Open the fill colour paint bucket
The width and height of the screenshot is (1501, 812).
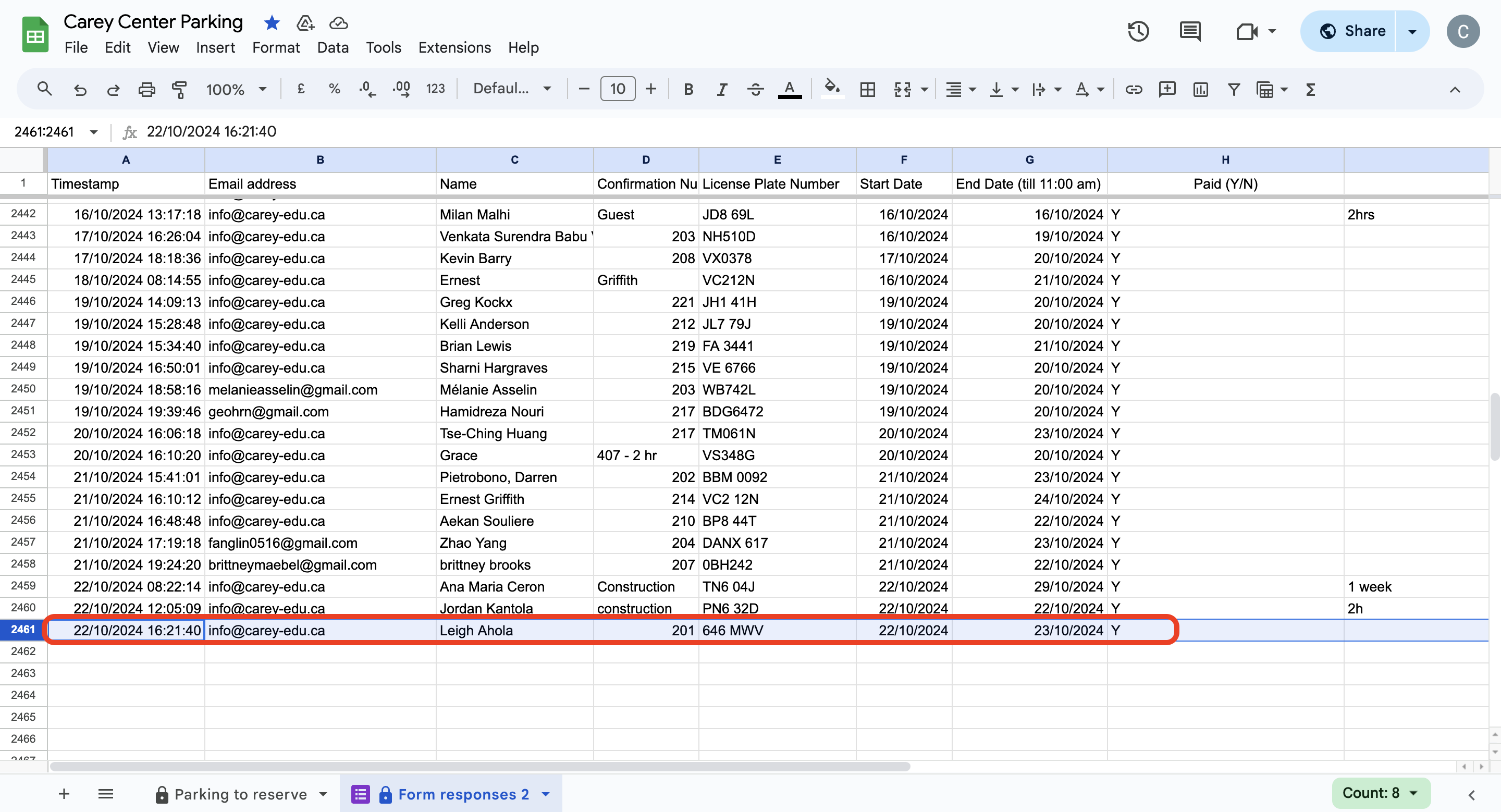click(831, 88)
